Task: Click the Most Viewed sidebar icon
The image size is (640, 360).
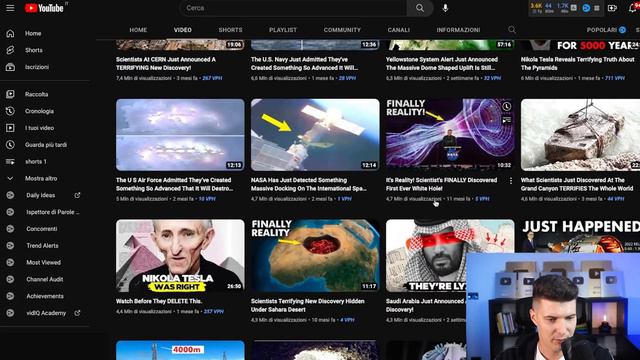Action: [x=10, y=262]
